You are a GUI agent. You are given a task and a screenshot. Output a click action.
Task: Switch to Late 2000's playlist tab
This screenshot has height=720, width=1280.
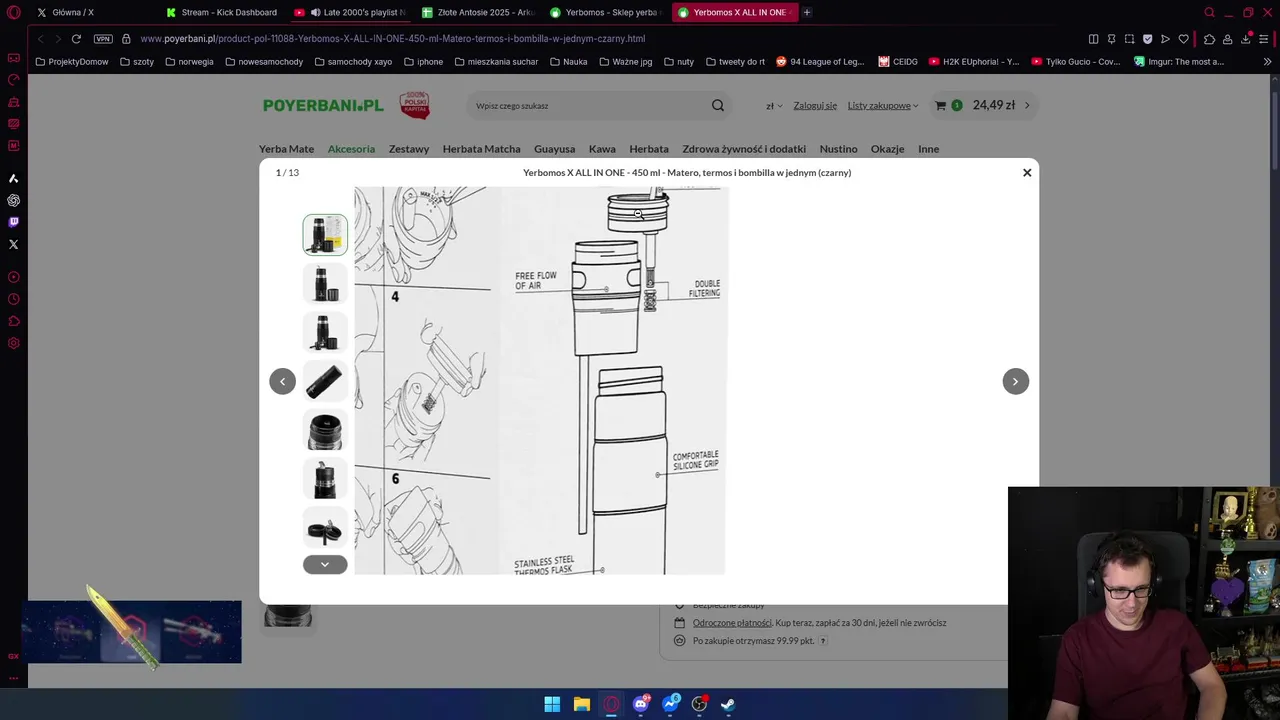point(351,13)
